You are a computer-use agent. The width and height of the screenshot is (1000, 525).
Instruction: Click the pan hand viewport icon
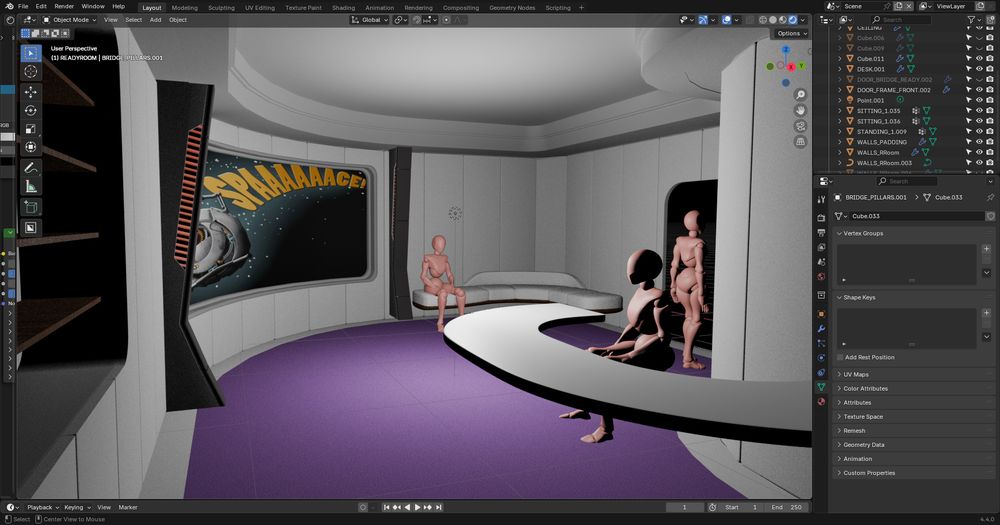[x=800, y=110]
